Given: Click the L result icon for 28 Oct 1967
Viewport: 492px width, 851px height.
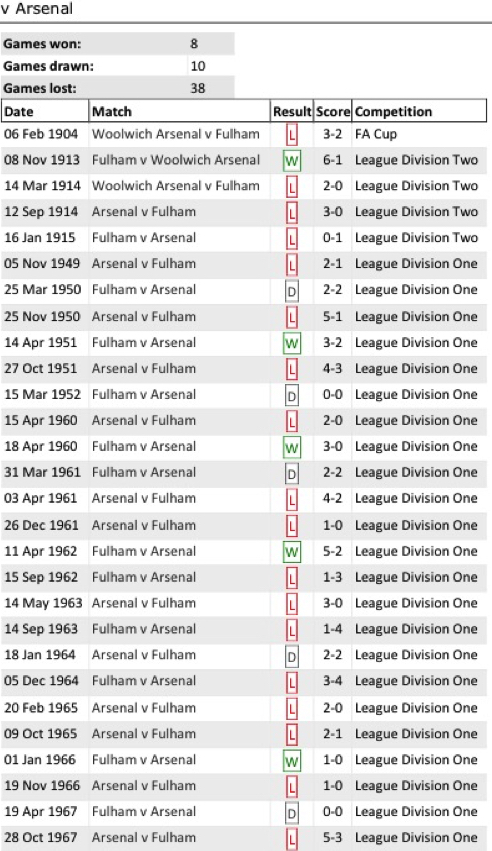Looking at the screenshot, I should tap(292, 840).
